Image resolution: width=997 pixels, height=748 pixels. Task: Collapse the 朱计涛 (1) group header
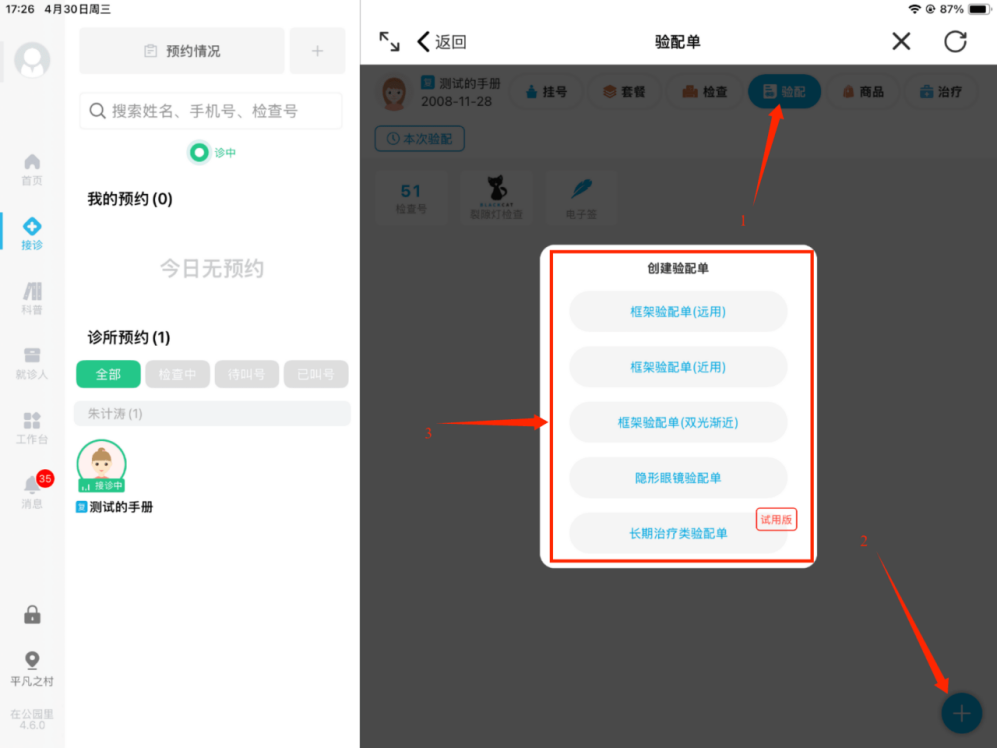(212, 414)
